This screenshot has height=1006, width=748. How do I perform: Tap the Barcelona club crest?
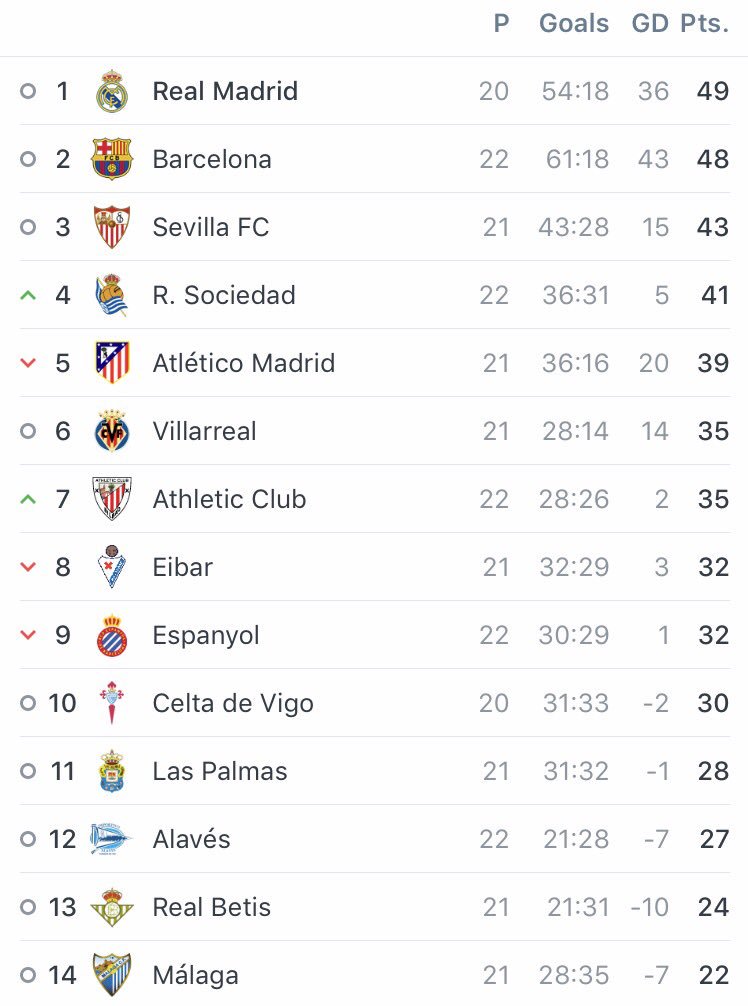tap(112, 159)
